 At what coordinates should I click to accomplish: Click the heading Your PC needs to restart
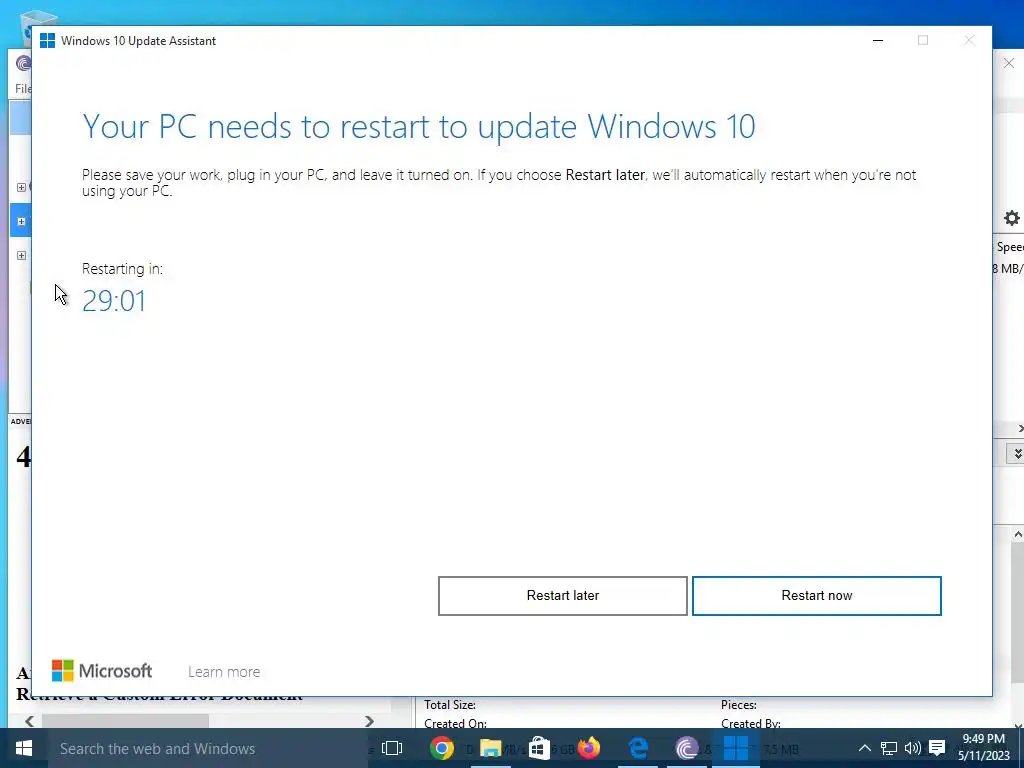(419, 127)
